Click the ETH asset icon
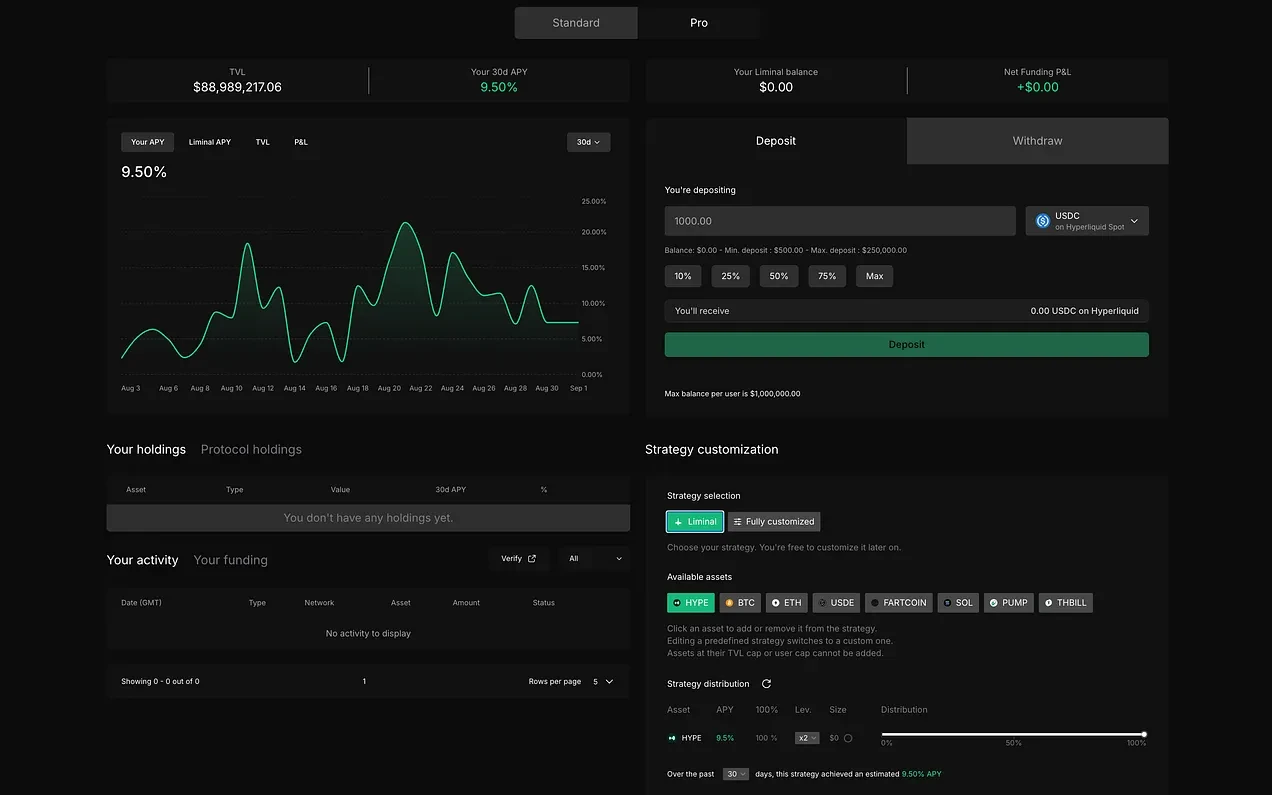Screen dimensions: 1272x795 point(775,602)
